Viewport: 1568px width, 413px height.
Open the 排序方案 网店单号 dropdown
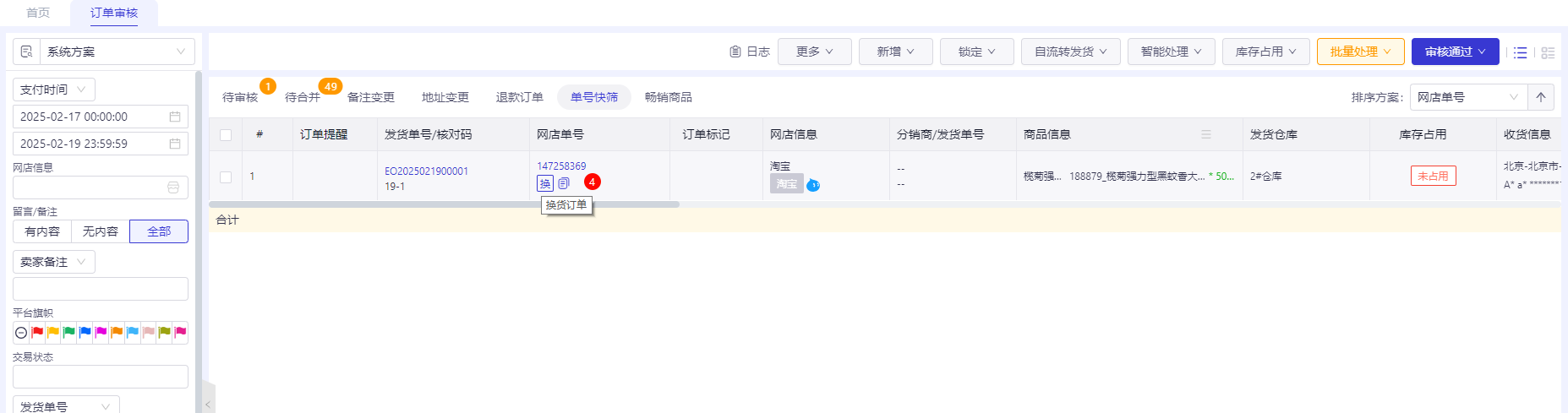click(1469, 97)
